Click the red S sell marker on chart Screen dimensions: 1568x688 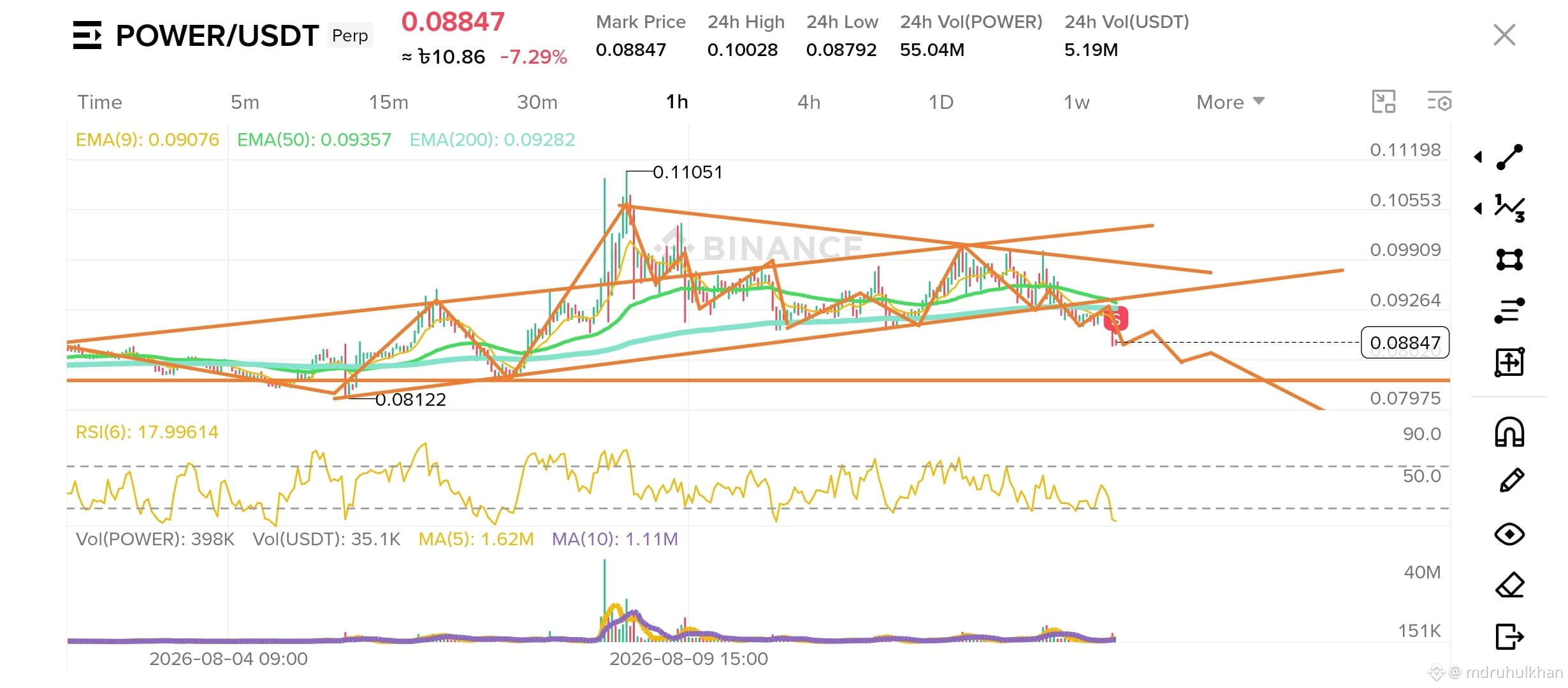1116,319
